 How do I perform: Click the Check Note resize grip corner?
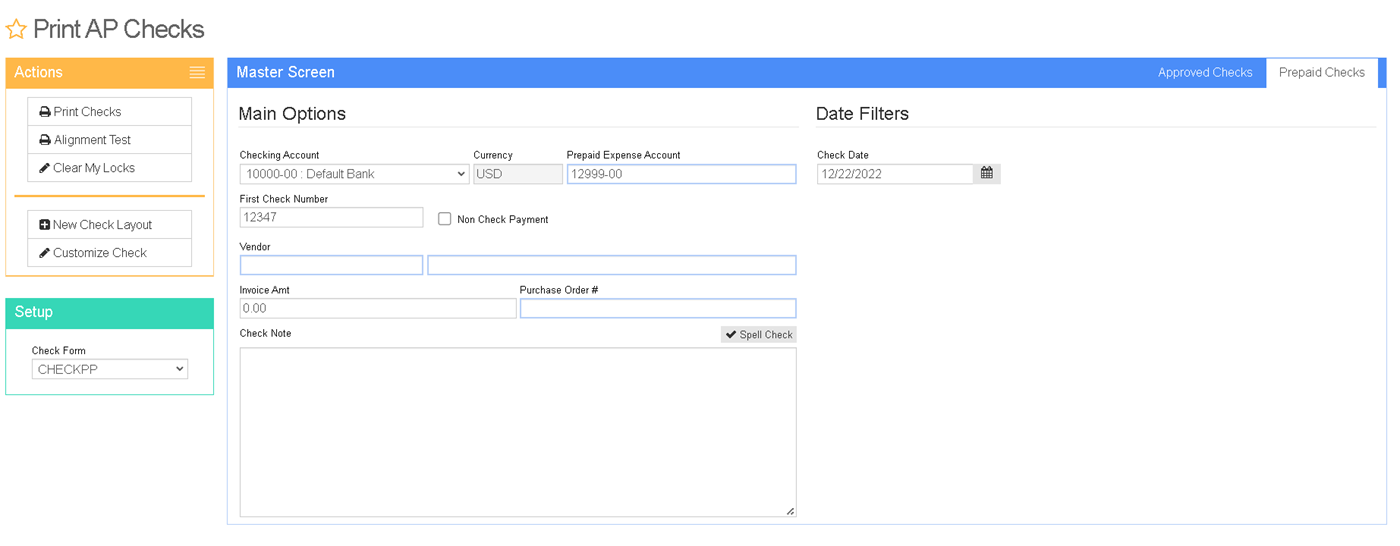[790, 511]
